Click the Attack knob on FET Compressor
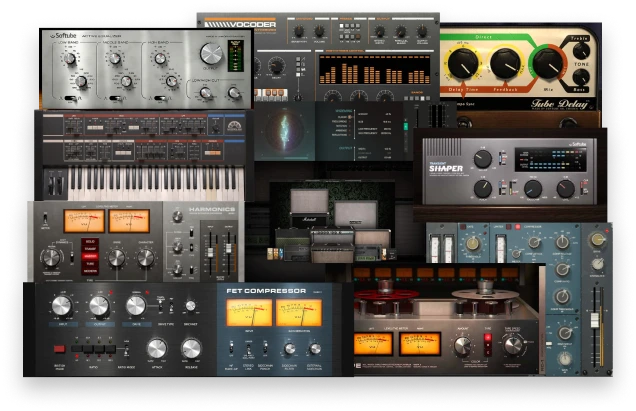Screen dimensions: 636x411 [156, 347]
